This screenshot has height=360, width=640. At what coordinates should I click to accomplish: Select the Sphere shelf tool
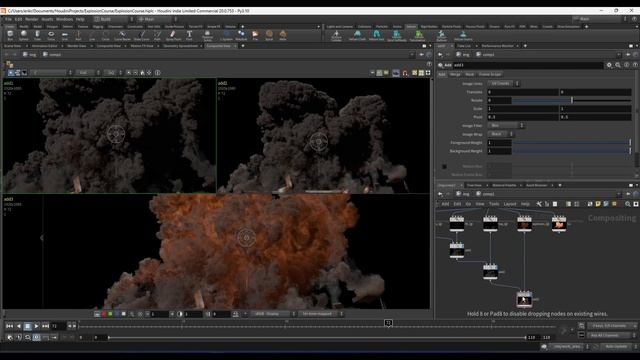coord(24,35)
